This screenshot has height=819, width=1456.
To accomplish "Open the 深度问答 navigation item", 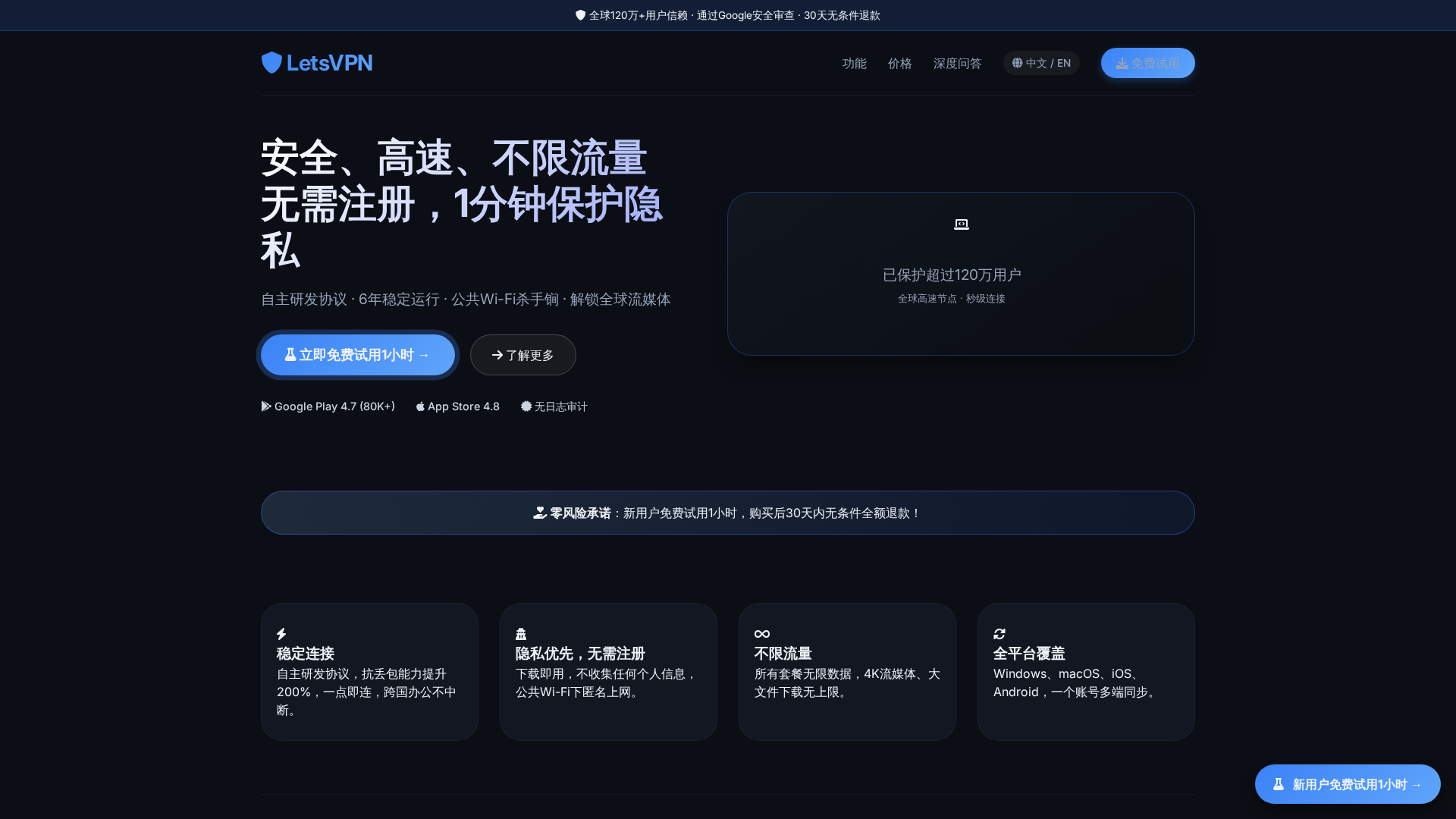I will click(x=957, y=63).
